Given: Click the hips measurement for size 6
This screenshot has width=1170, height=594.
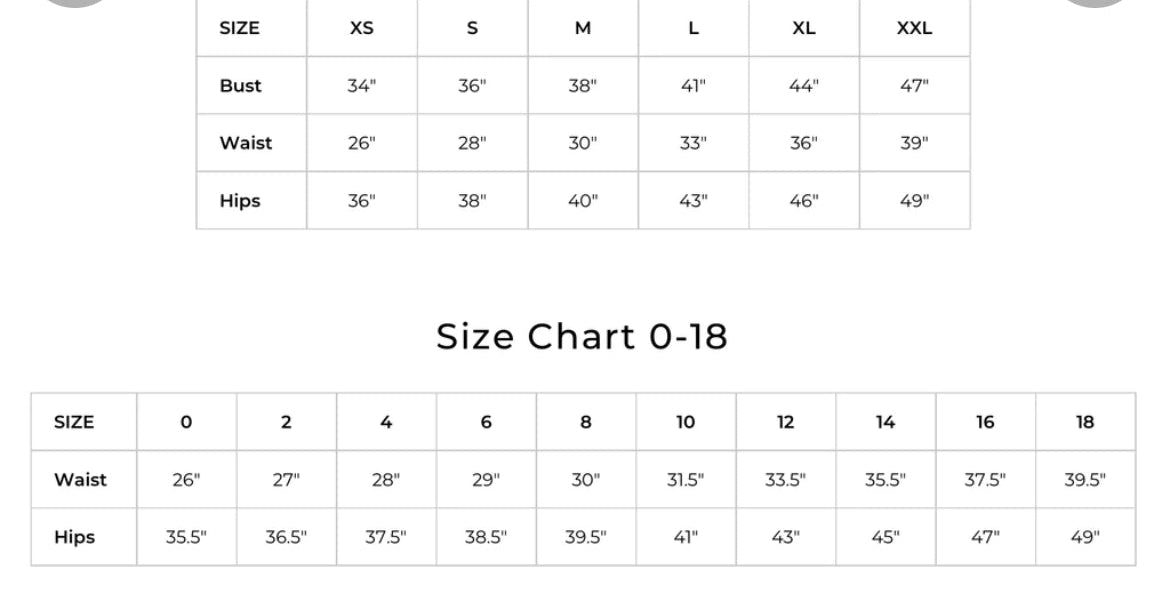Looking at the screenshot, I should point(486,537).
